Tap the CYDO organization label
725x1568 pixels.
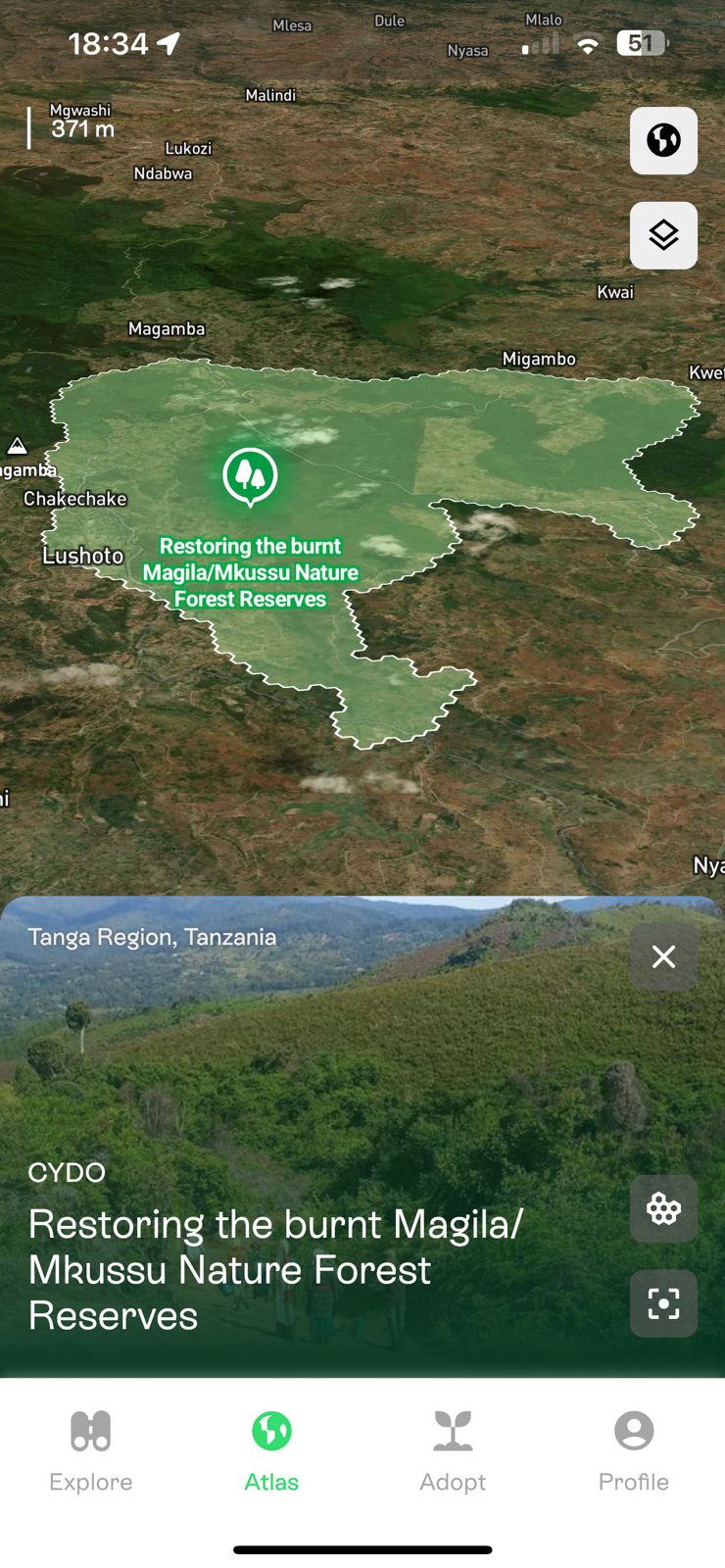tap(67, 1172)
